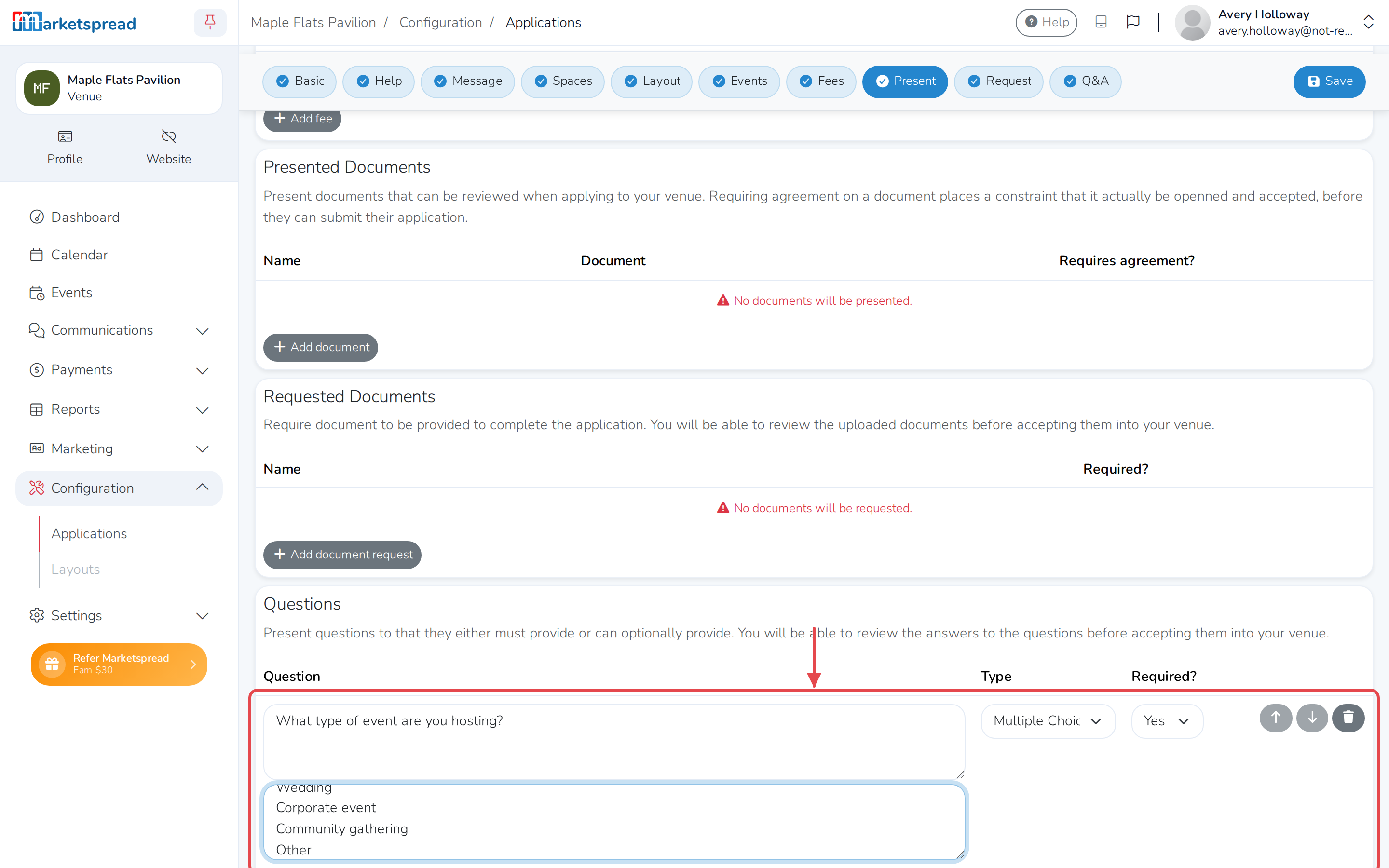Click Add document button
Image resolution: width=1389 pixels, height=868 pixels.
[x=320, y=347]
